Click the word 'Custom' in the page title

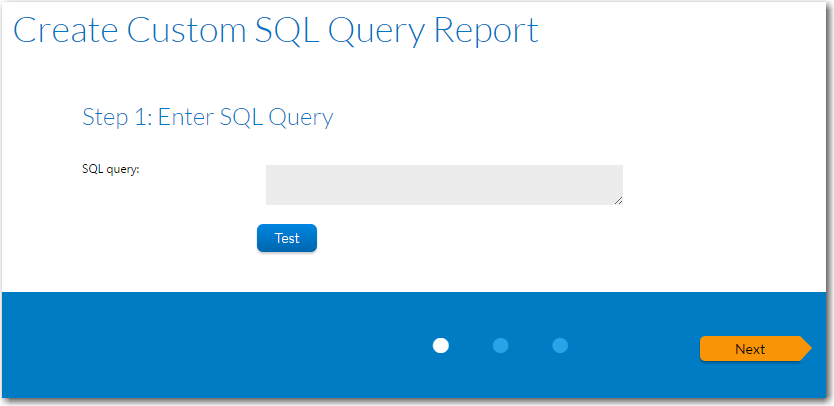coord(186,30)
